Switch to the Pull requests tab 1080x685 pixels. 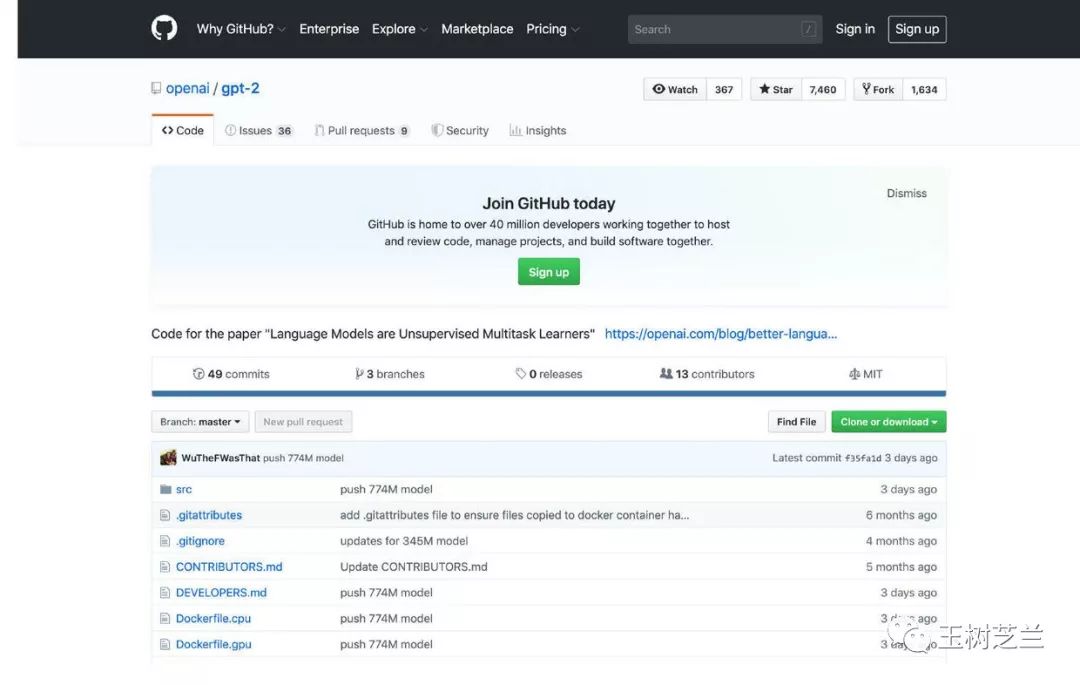(362, 130)
